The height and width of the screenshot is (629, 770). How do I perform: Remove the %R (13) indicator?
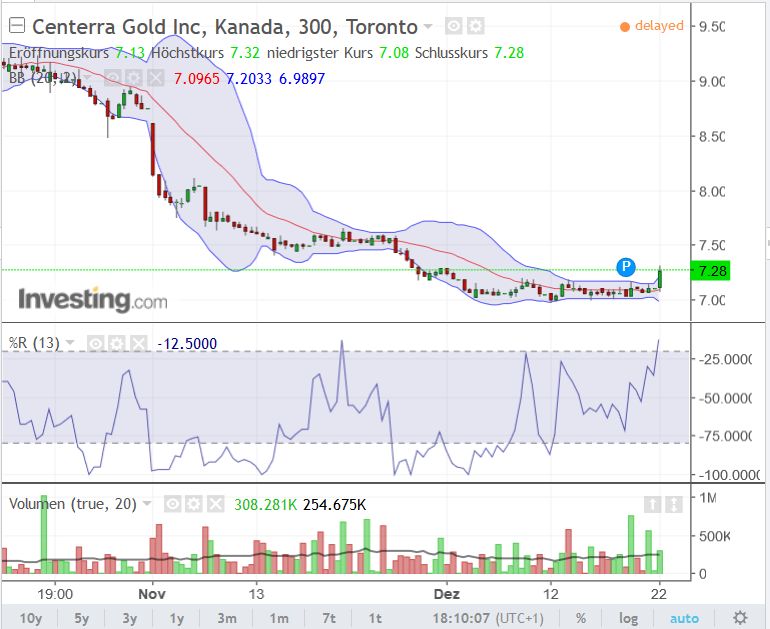pos(138,343)
